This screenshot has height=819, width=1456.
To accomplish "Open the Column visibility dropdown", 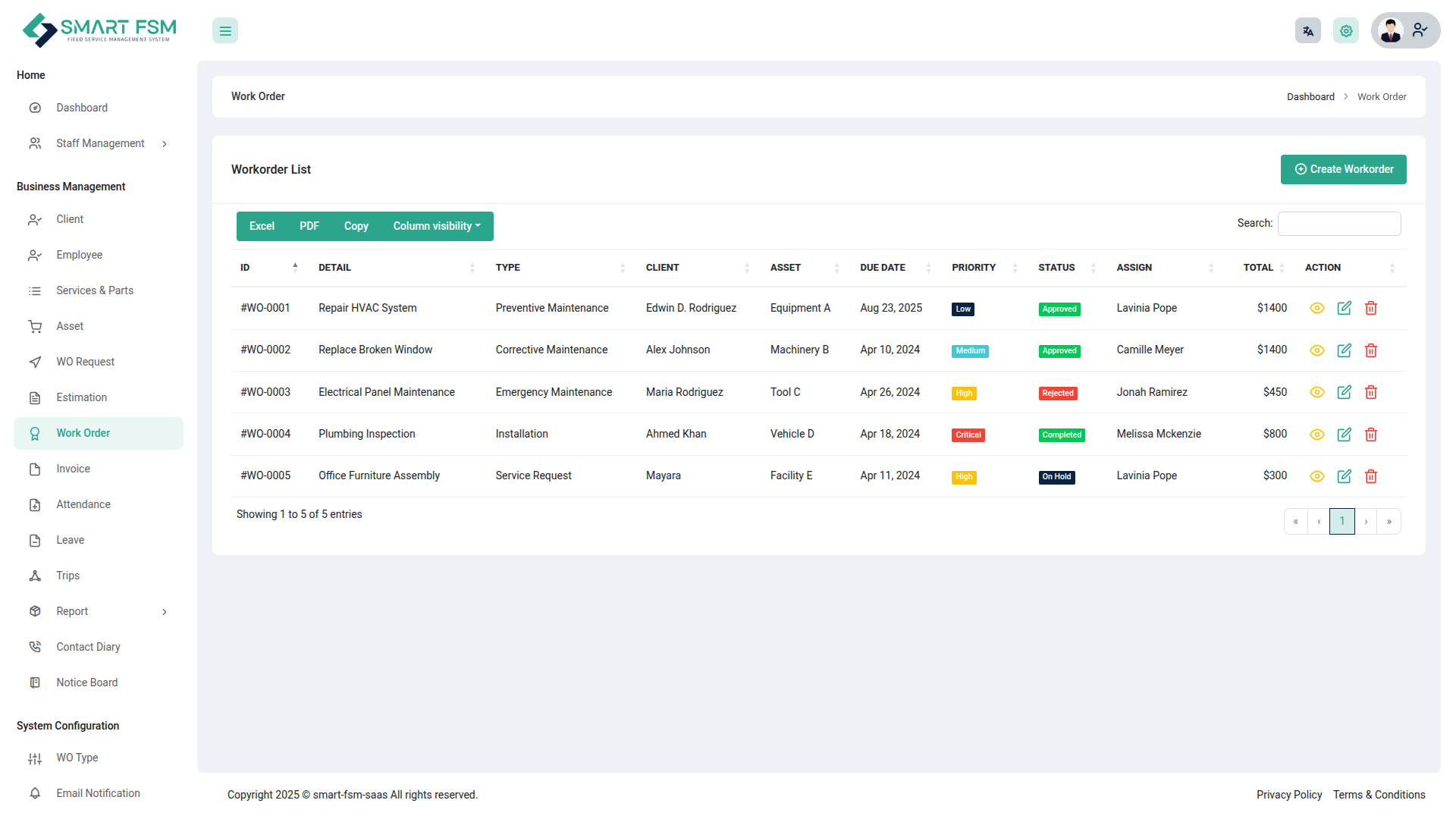I will [436, 226].
